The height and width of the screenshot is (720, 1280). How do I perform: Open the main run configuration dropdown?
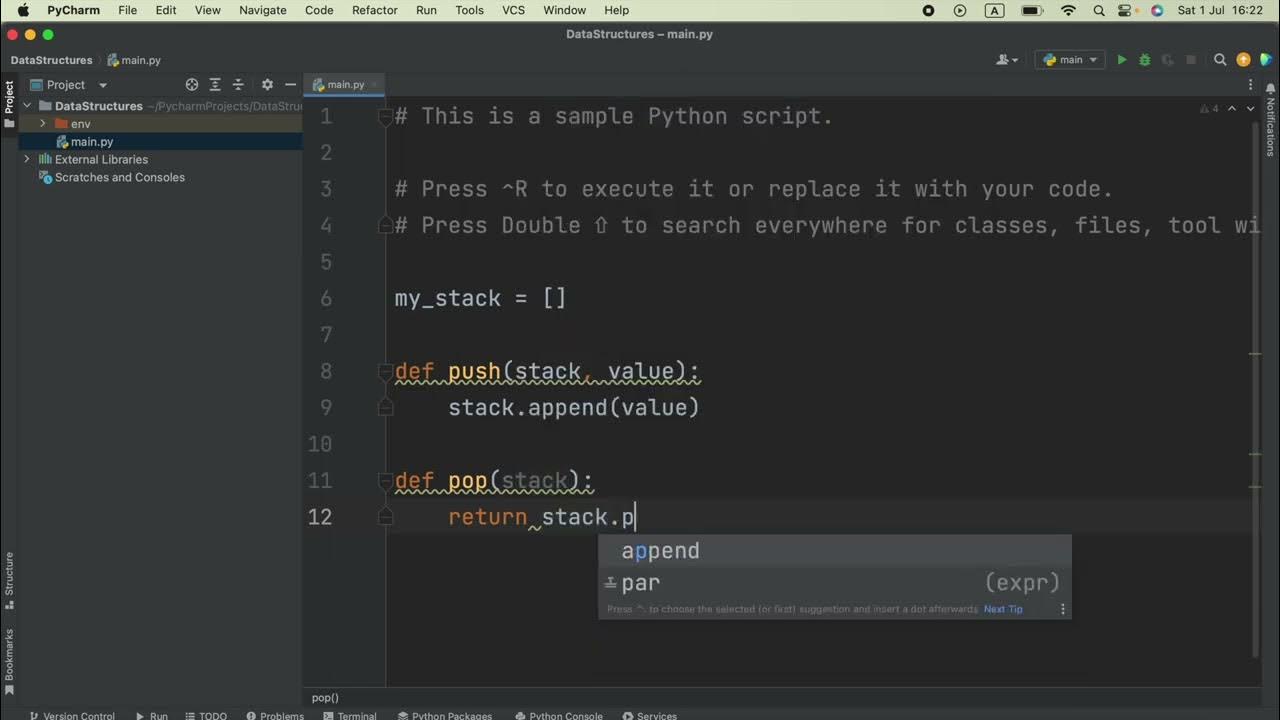[x=1070, y=60]
